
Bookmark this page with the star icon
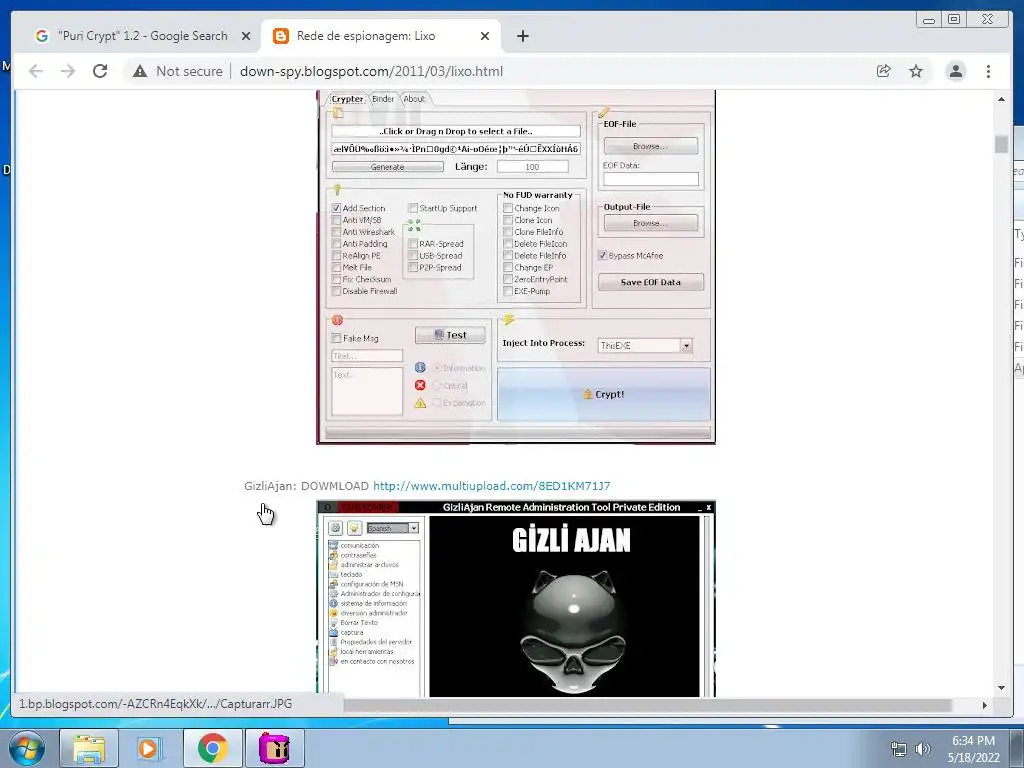pyautogui.click(x=916, y=71)
